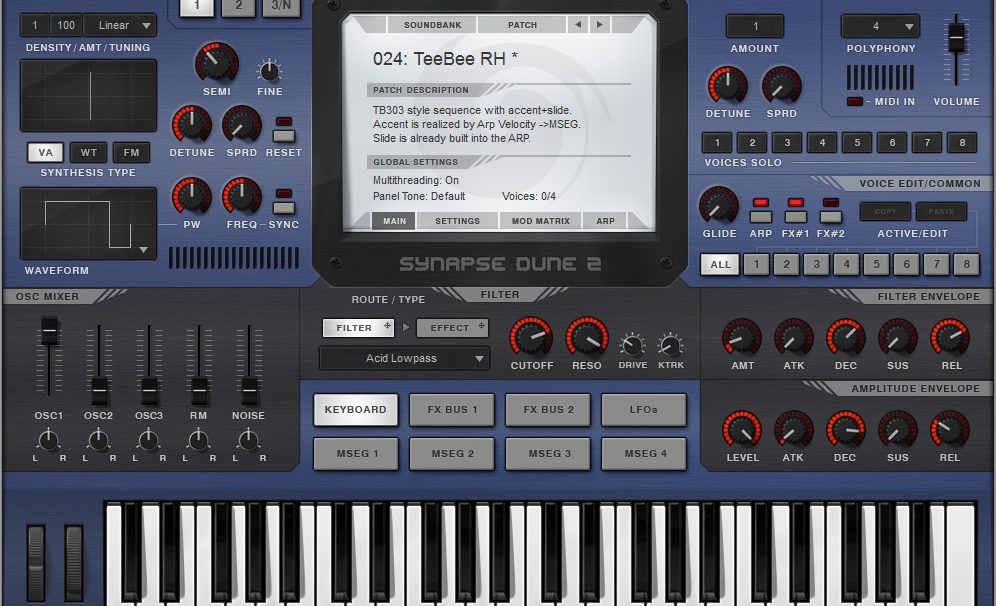
Task: Click the filter RESO knob
Action: (586, 337)
